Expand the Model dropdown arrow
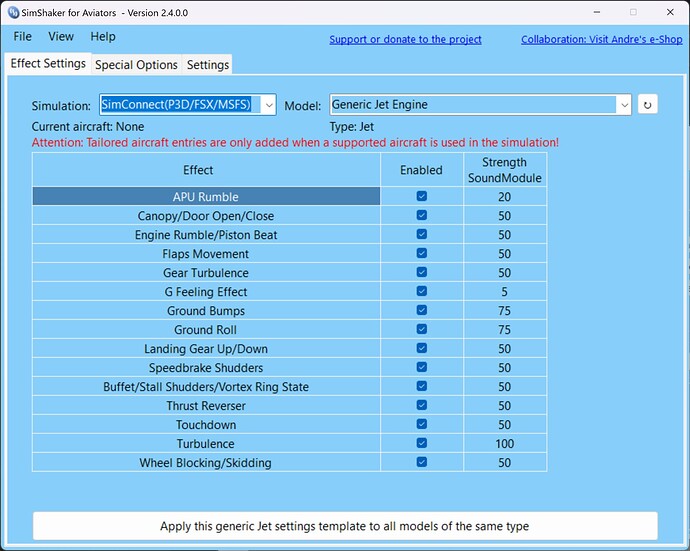 click(x=624, y=105)
